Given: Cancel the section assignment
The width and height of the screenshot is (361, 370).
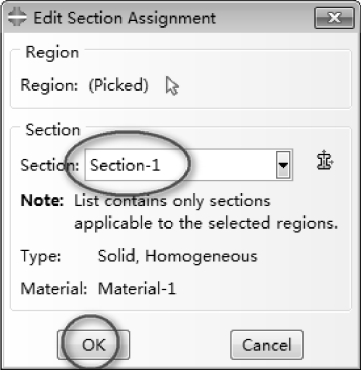Looking at the screenshot, I should point(267,345).
